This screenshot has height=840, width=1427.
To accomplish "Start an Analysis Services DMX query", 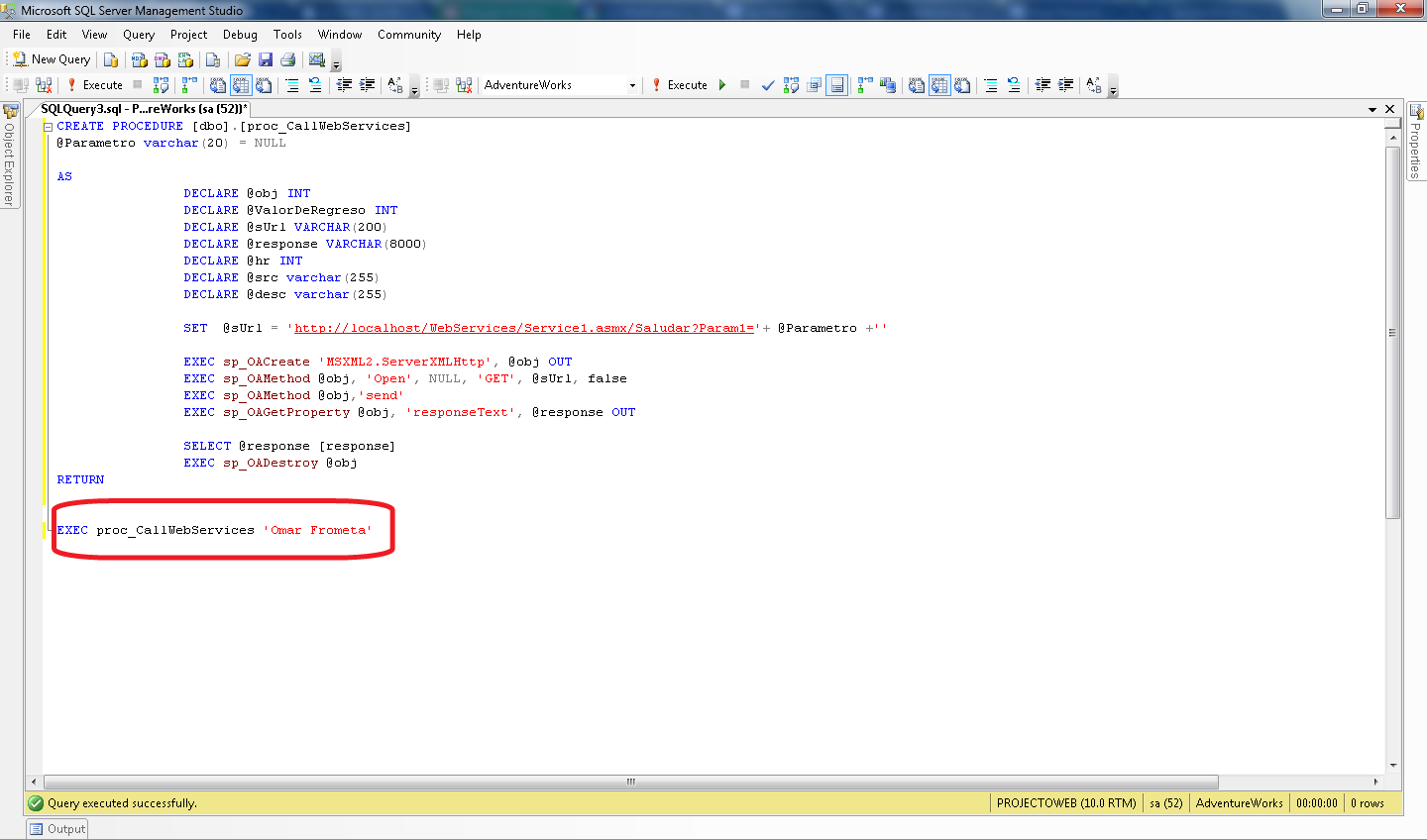I will pos(162,59).
